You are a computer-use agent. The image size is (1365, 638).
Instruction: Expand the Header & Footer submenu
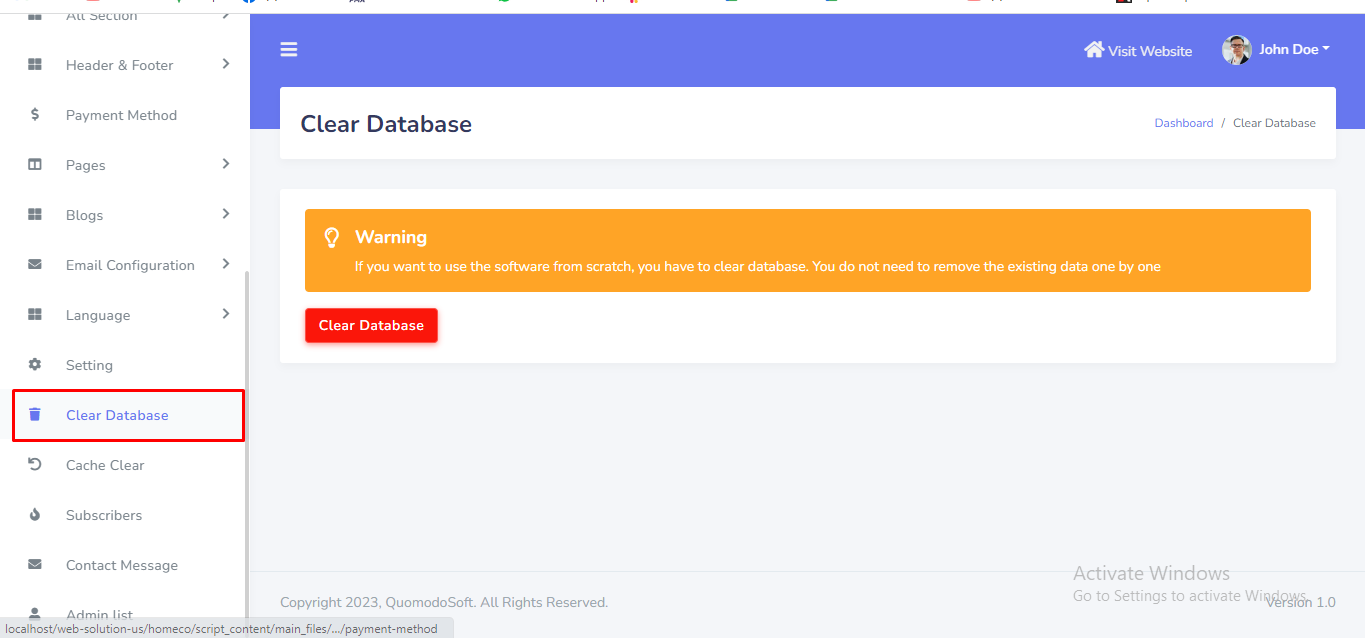click(x=226, y=64)
